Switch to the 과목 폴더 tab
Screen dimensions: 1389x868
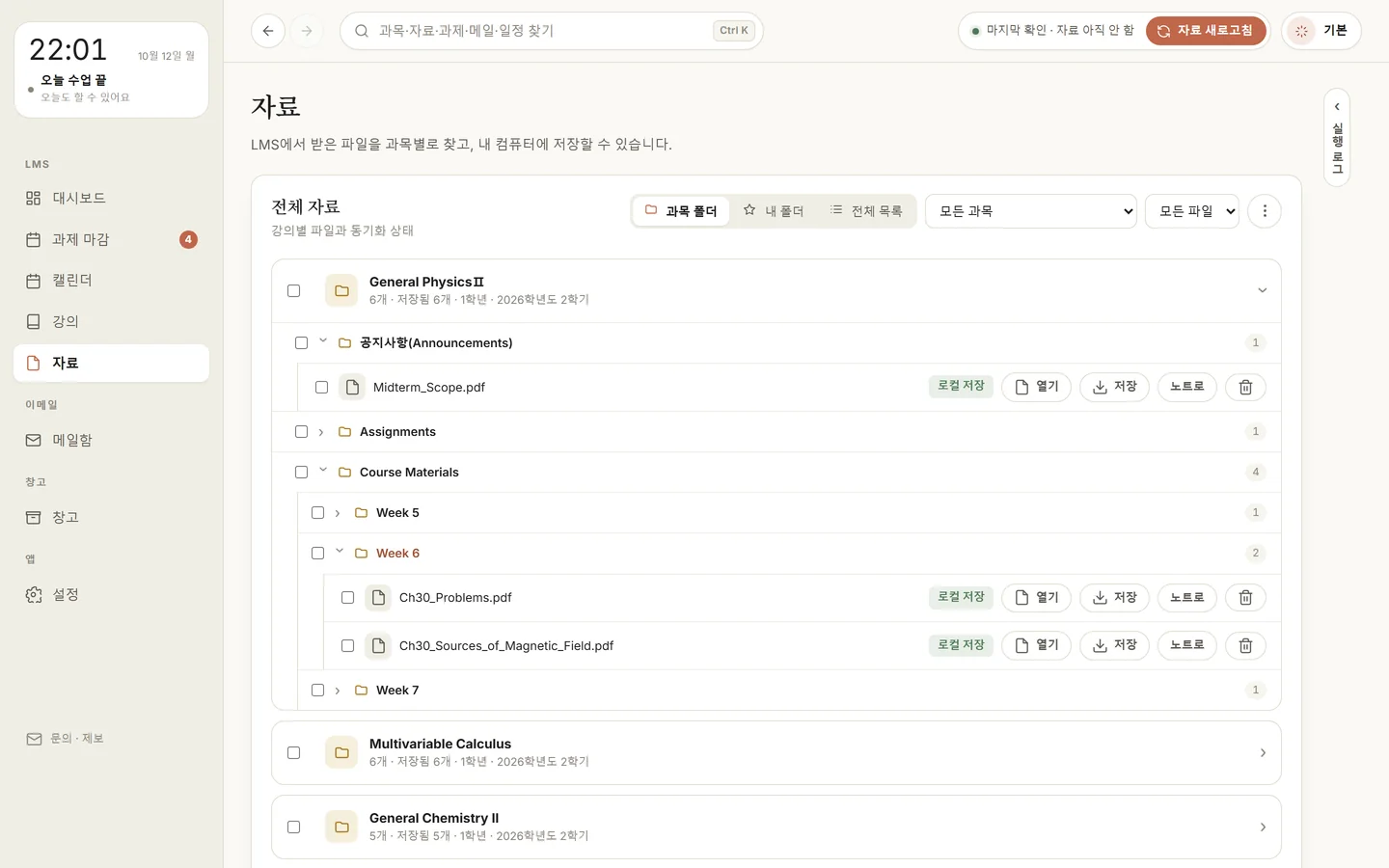(681, 211)
